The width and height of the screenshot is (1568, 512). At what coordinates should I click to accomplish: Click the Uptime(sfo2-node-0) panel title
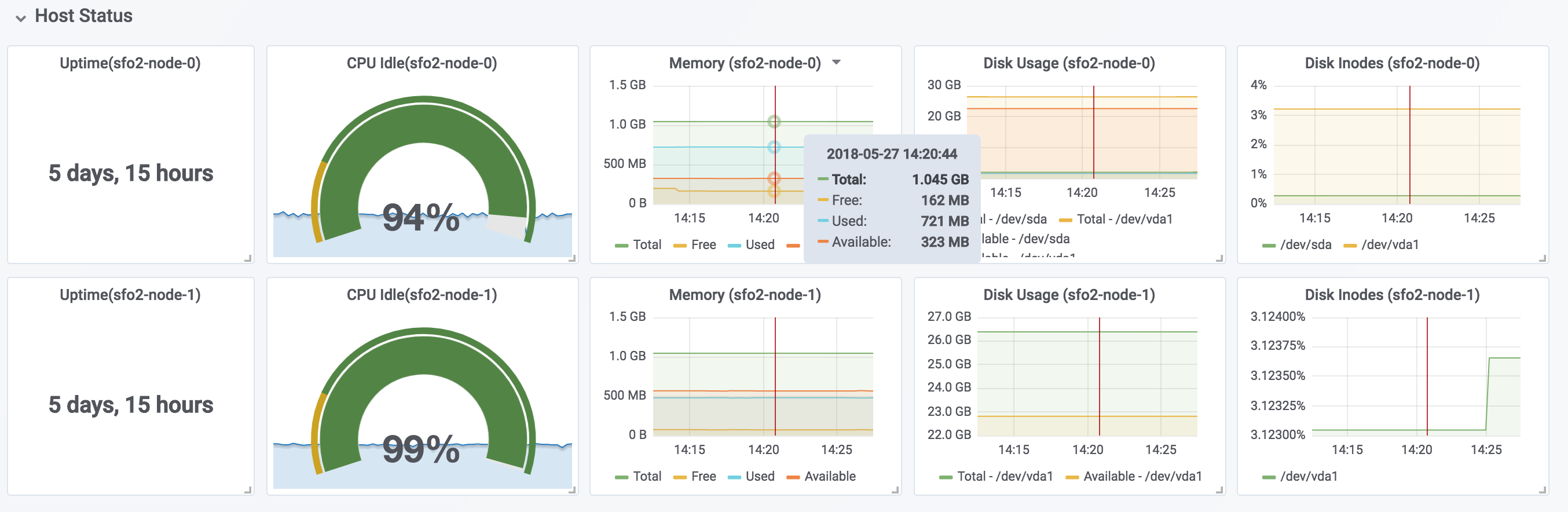[130, 63]
